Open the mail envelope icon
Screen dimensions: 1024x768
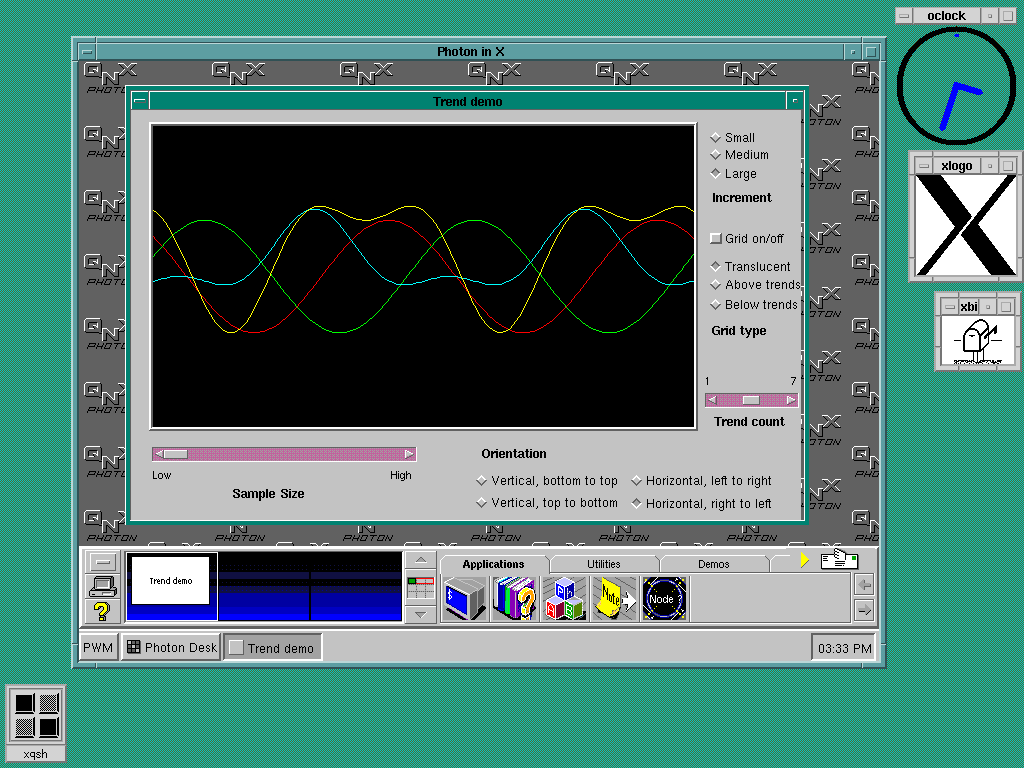tap(839, 561)
